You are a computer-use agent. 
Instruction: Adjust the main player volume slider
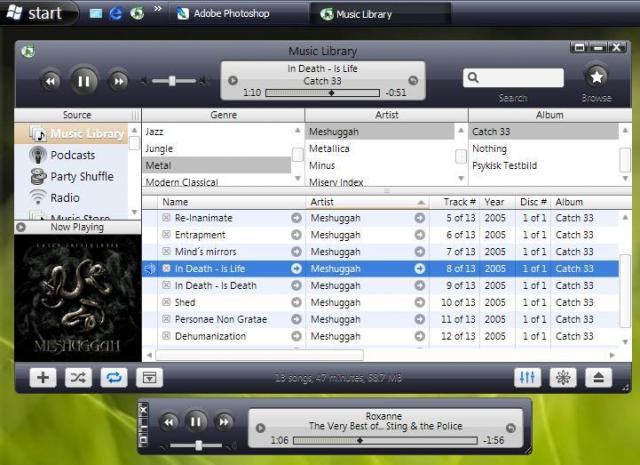coord(174,81)
